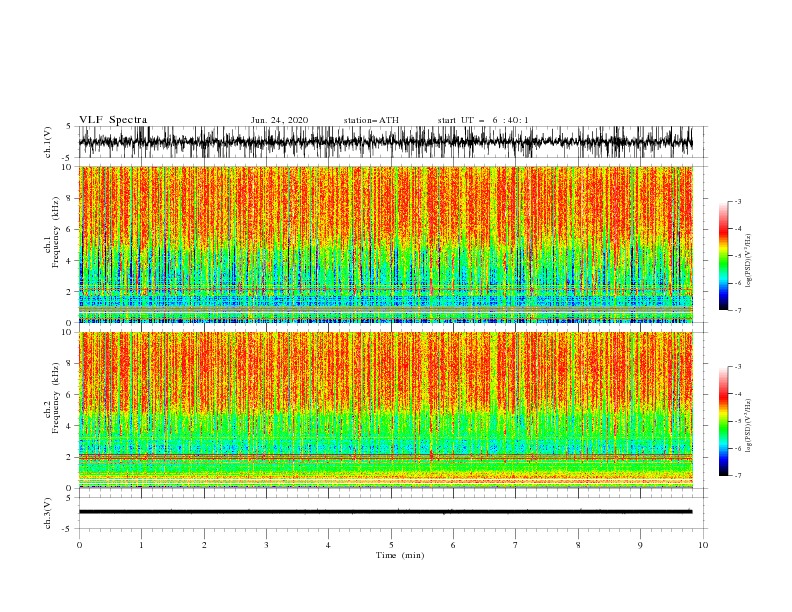Image resolution: width=792 pixels, height=612 pixels.
Task: Click the "-5" tick on ch.1 colorbar
Action: tap(737, 256)
